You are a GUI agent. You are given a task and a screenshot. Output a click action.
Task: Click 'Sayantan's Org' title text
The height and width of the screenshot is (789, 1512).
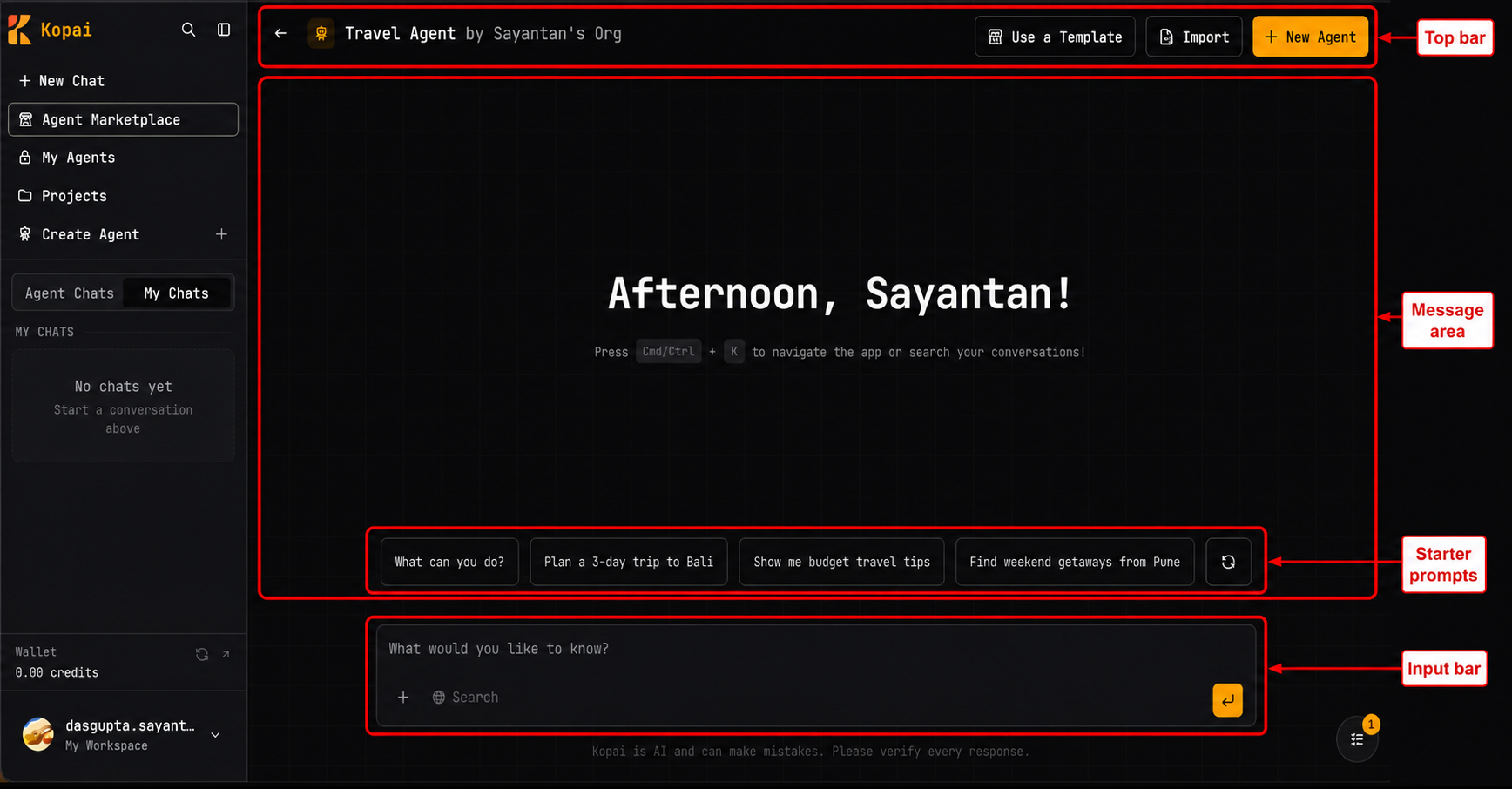click(x=557, y=33)
